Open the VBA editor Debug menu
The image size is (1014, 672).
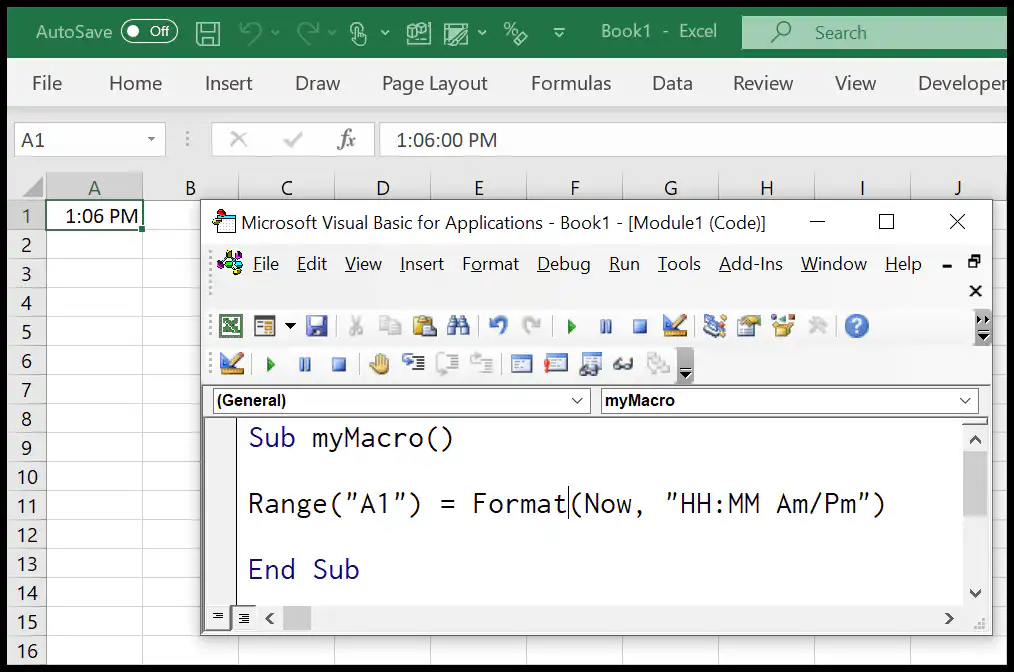click(563, 264)
